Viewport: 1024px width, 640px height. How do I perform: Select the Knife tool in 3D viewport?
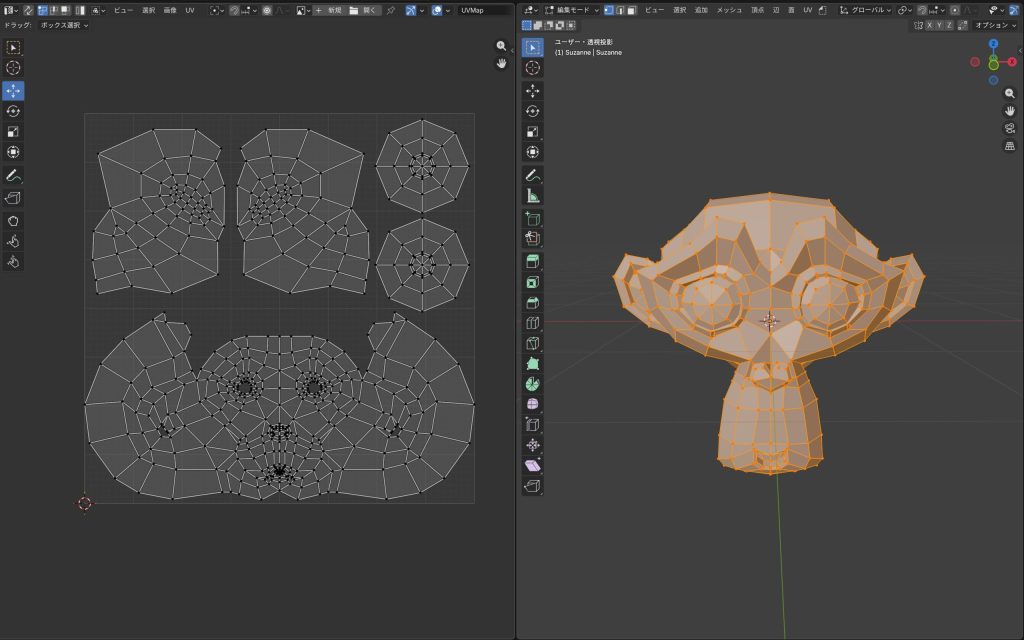click(x=533, y=342)
